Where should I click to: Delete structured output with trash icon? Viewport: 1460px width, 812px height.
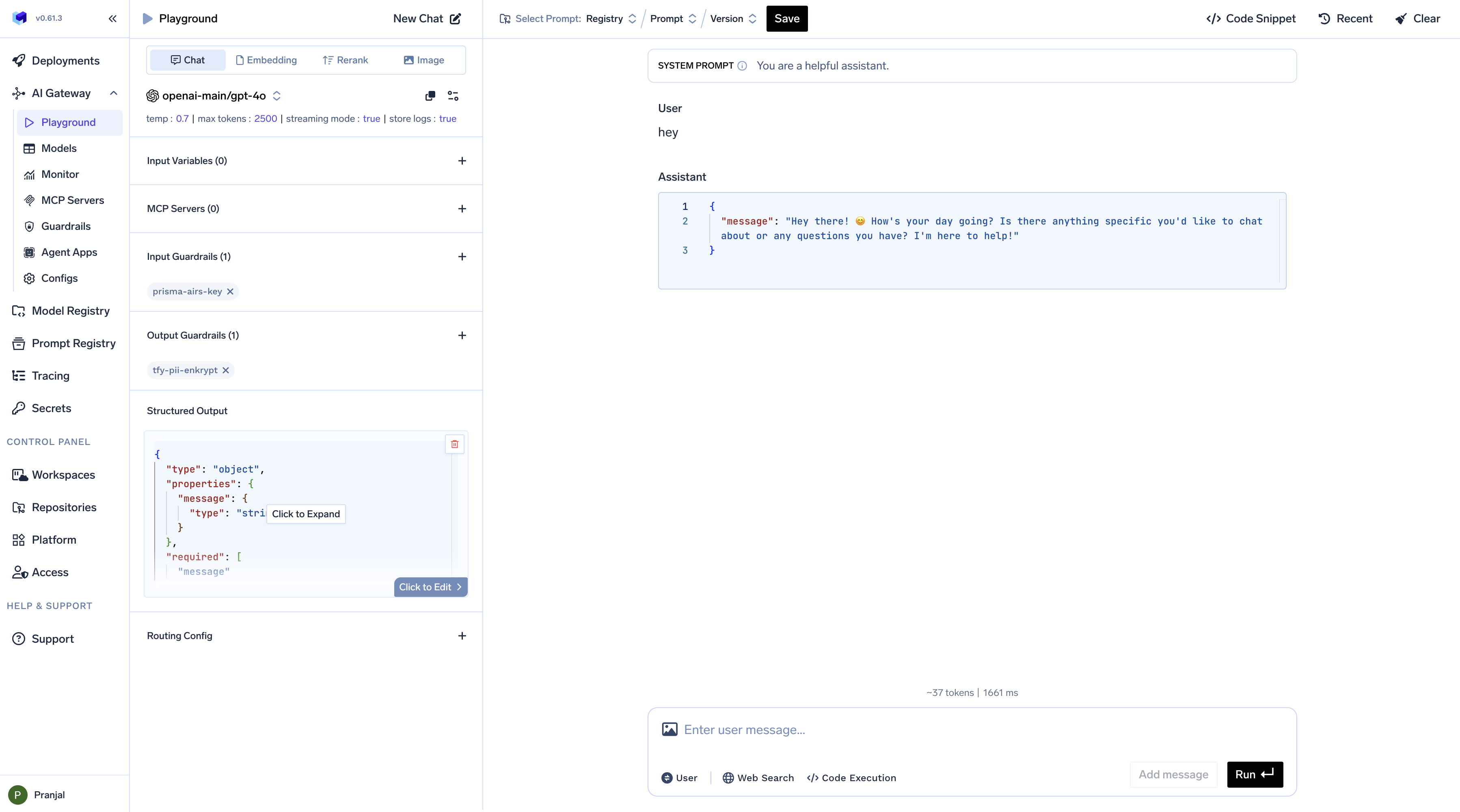[455, 444]
